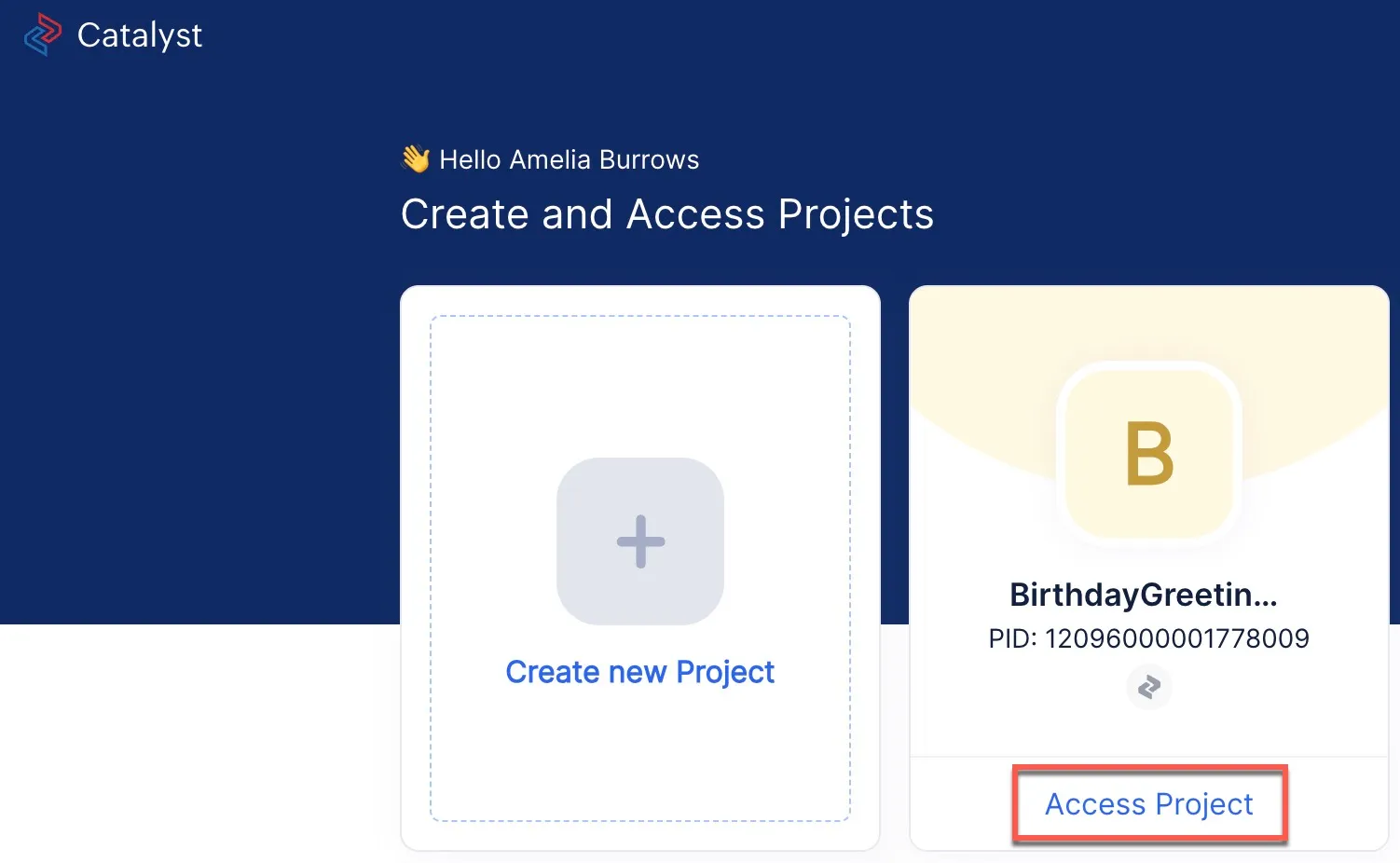The image size is (1400, 863).
Task: Click the Hello Amelia Burrows greeting
Action: click(569, 160)
